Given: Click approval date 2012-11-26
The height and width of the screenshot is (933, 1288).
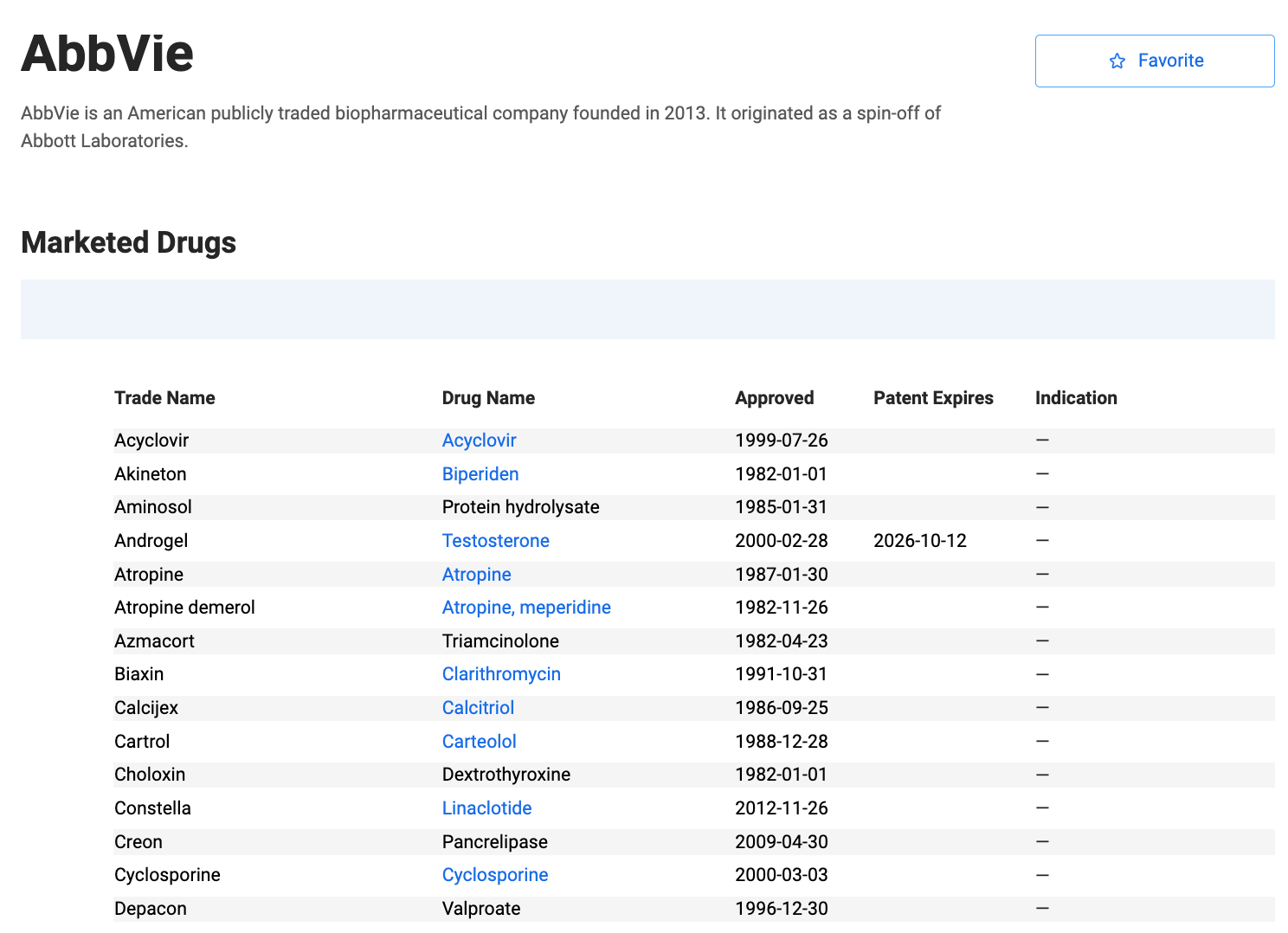Looking at the screenshot, I should tap(781, 808).
